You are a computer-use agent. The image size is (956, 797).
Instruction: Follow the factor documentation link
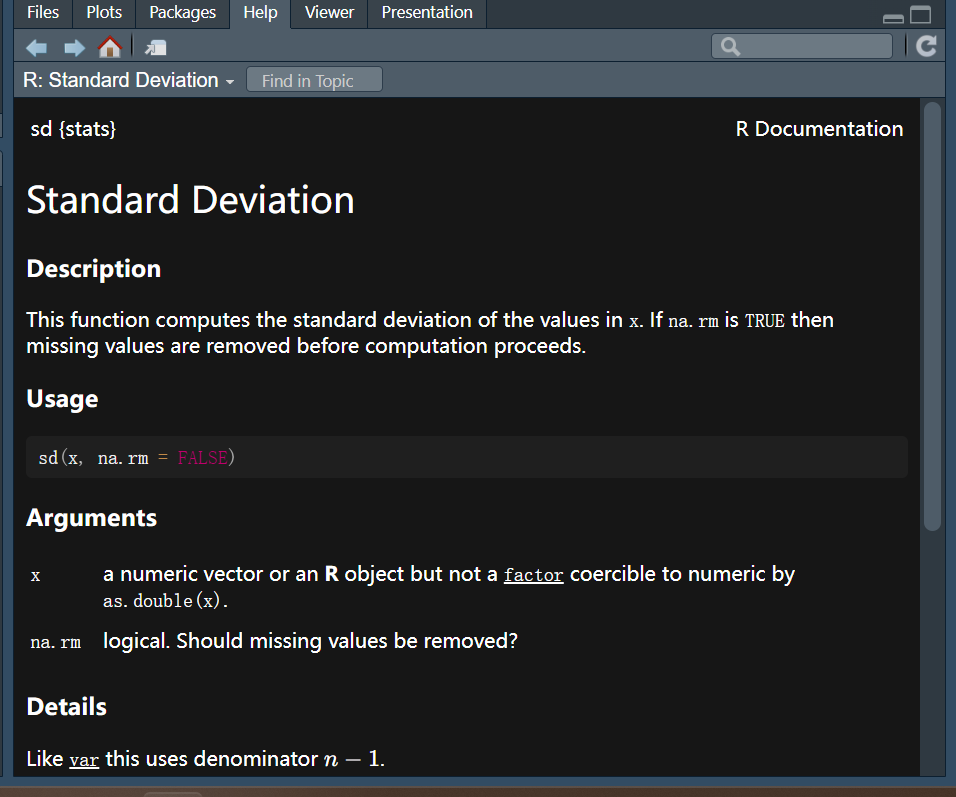click(533, 575)
